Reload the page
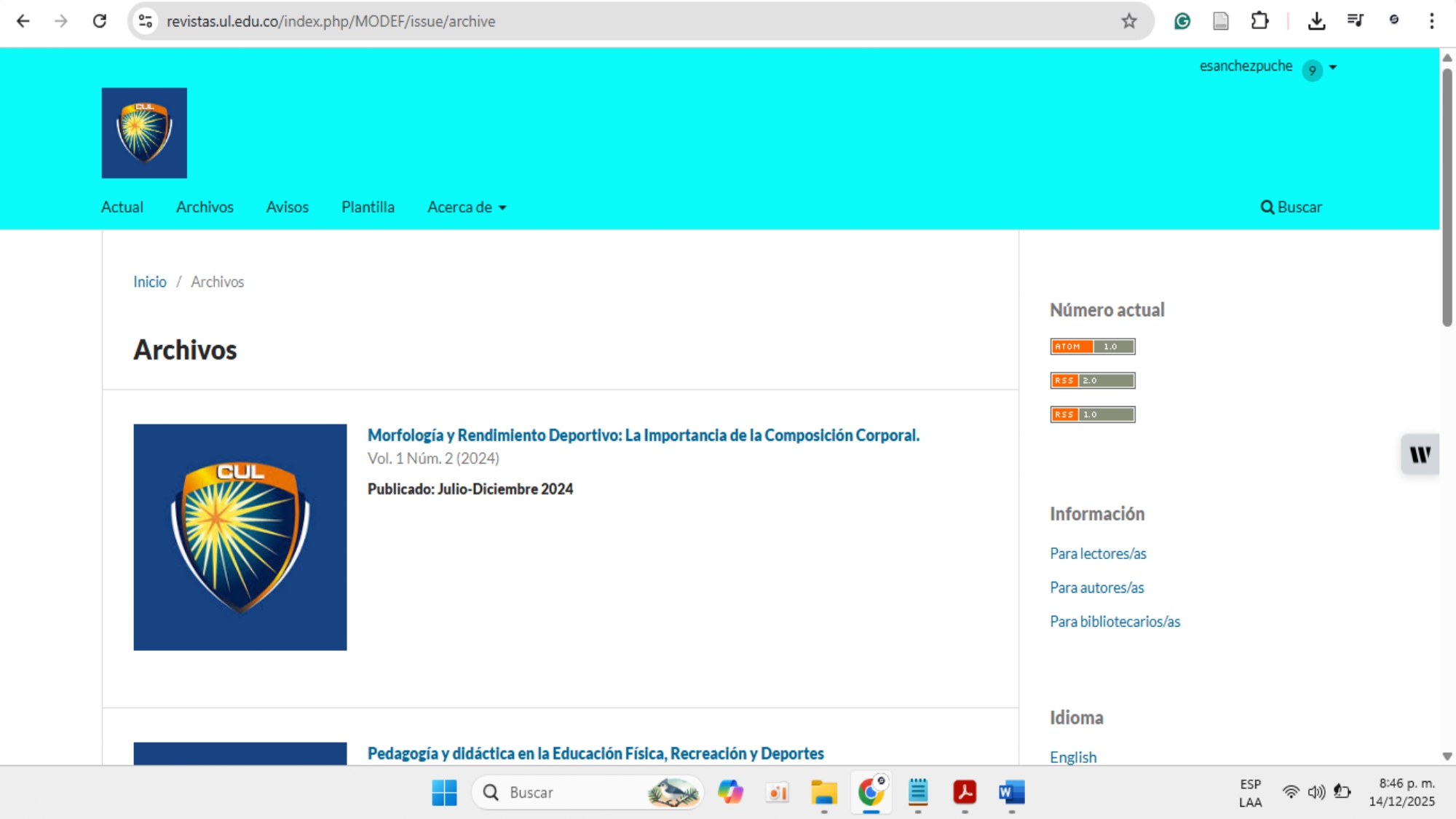This screenshot has width=1456, height=819. tap(100, 21)
